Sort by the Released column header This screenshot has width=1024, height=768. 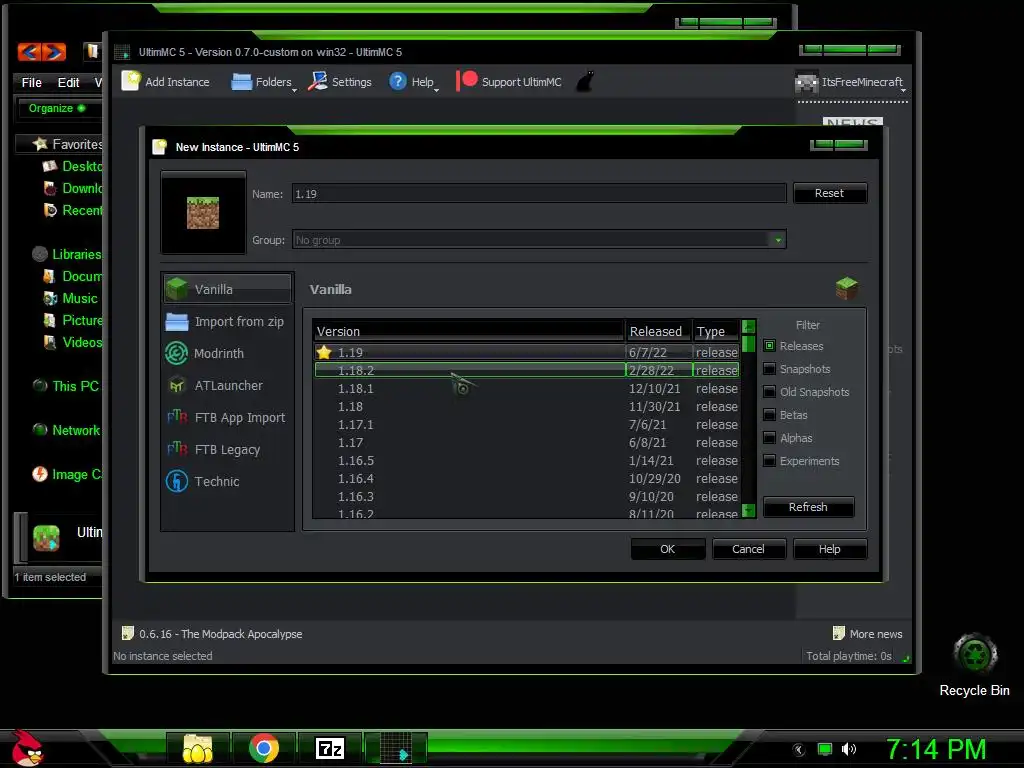658,331
